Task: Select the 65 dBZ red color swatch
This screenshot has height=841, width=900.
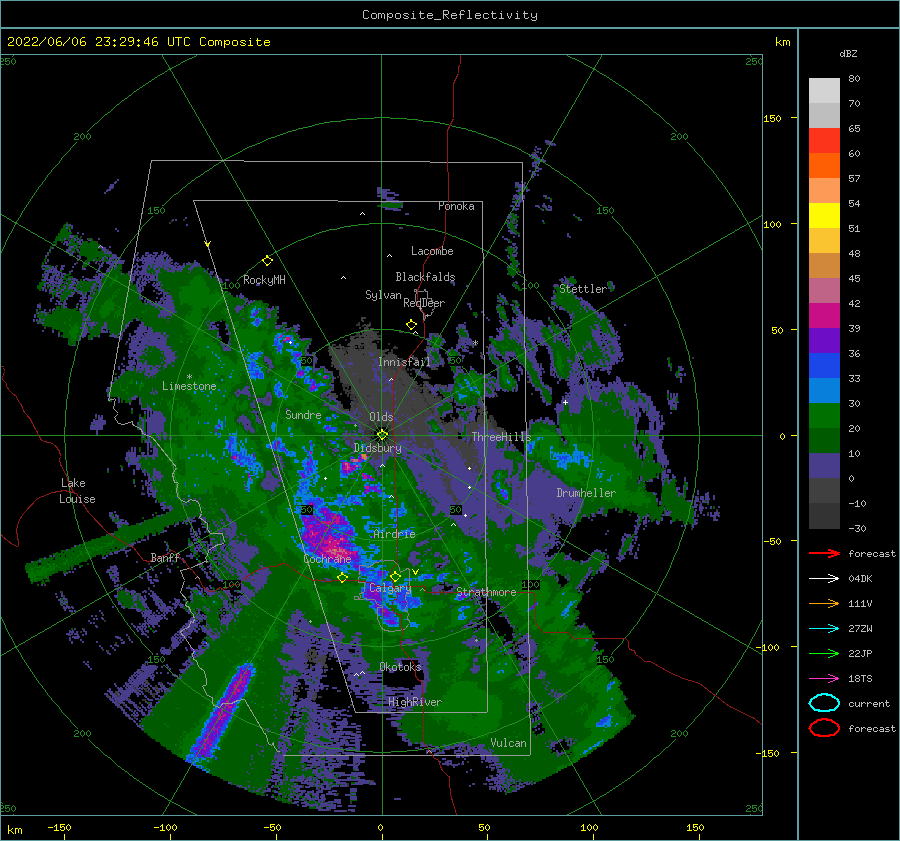Action: coord(824,141)
